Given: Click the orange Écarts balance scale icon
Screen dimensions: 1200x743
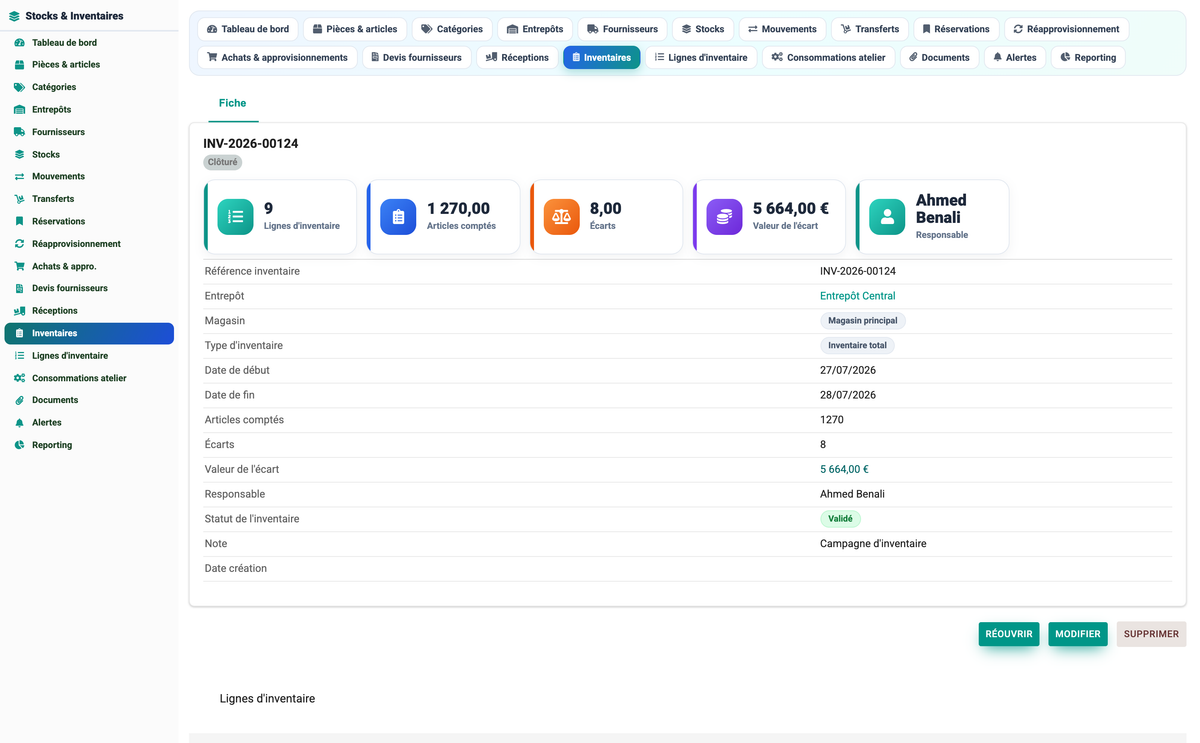Looking at the screenshot, I should [x=562, y=217].
